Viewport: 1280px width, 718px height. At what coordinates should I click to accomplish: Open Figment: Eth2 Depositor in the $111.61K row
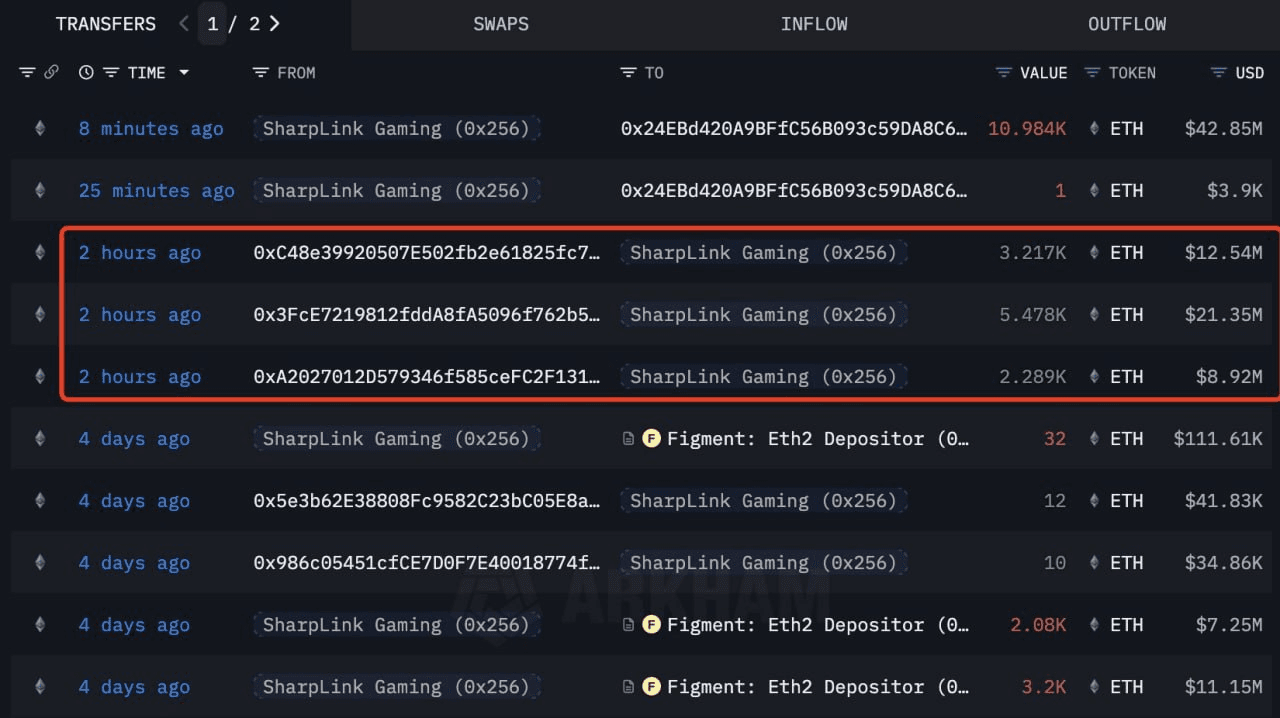click(x=818, y=438)
